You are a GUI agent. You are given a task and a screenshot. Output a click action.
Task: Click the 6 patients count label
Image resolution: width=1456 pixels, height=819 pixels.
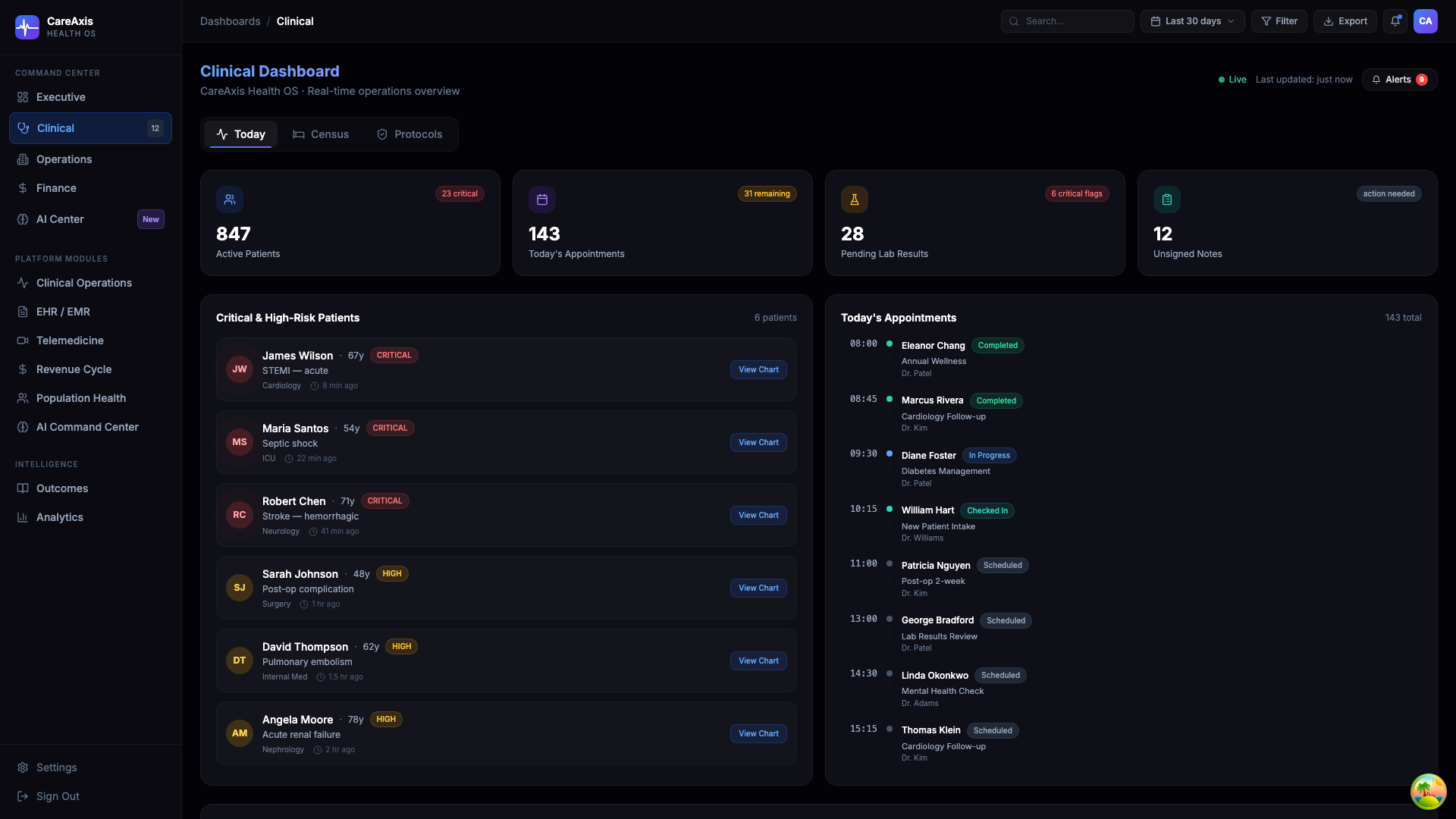[x=775, y=318]
